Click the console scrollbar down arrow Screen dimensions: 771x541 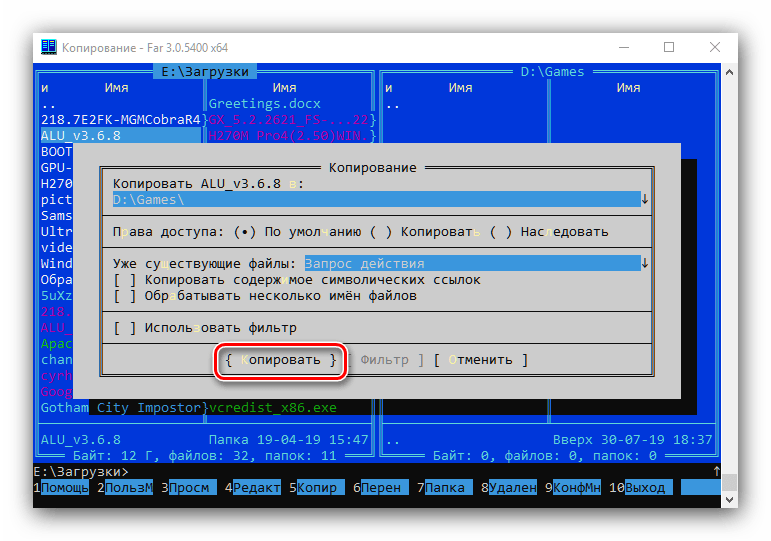[729, 500]
